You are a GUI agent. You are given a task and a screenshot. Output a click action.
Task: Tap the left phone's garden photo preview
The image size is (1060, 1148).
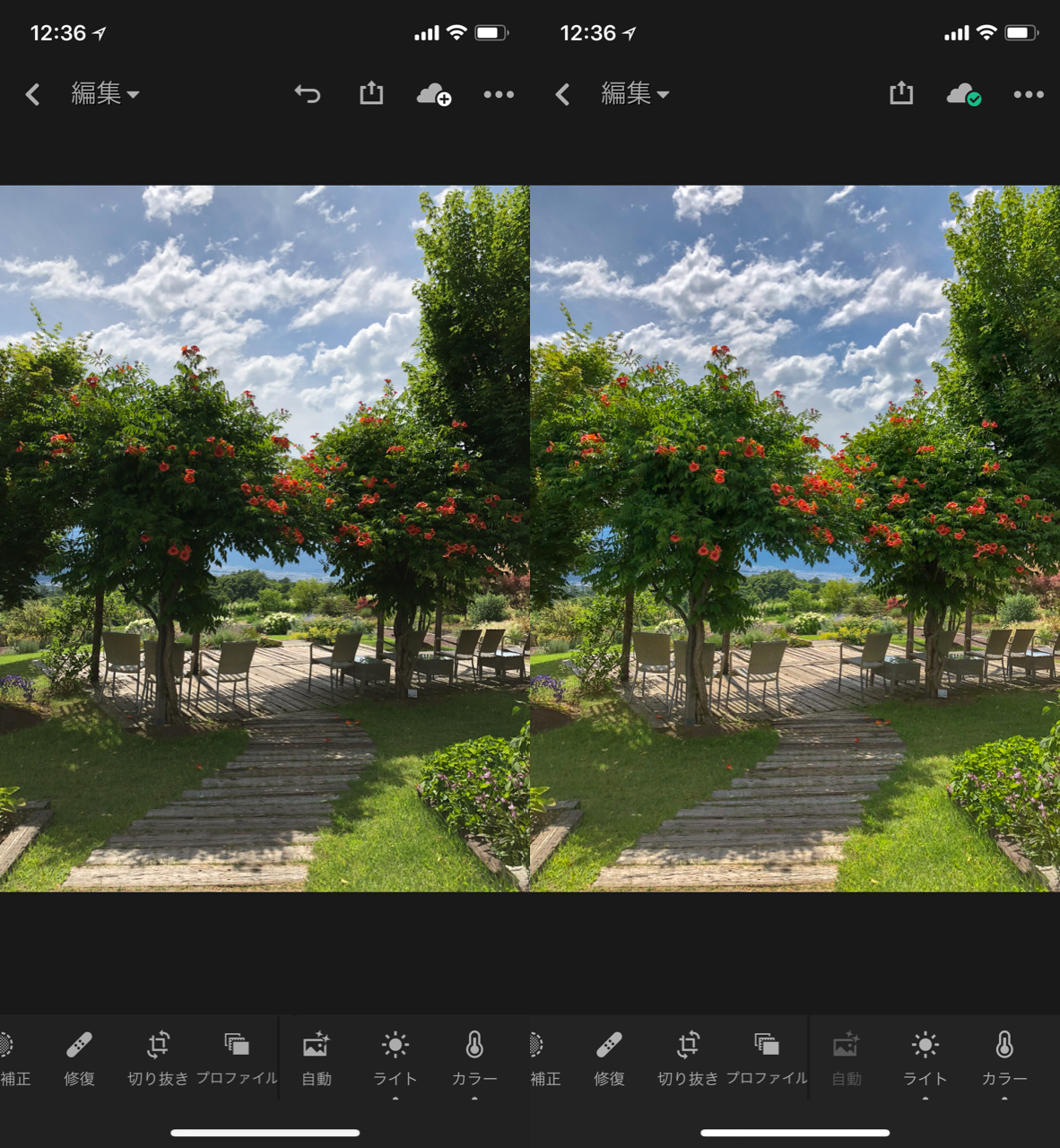point(265,538)
